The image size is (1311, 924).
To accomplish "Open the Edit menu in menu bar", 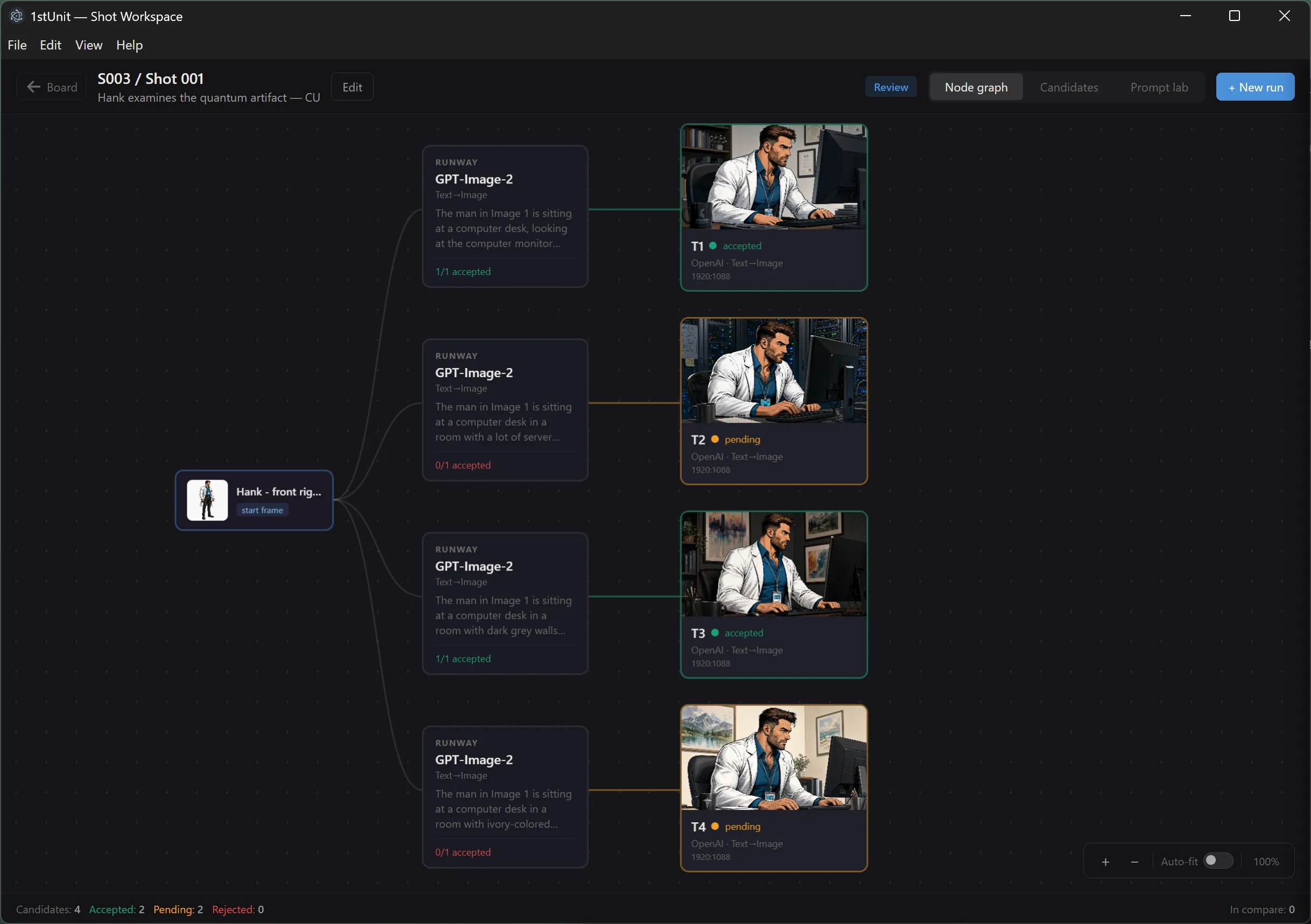I will point(50,45).
